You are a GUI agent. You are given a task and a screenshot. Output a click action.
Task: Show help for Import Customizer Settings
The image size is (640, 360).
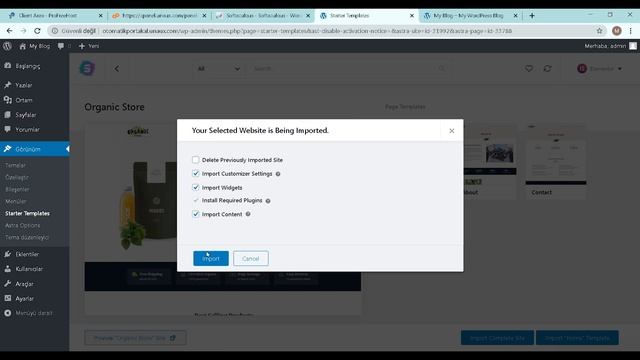[x=278, y=174]
